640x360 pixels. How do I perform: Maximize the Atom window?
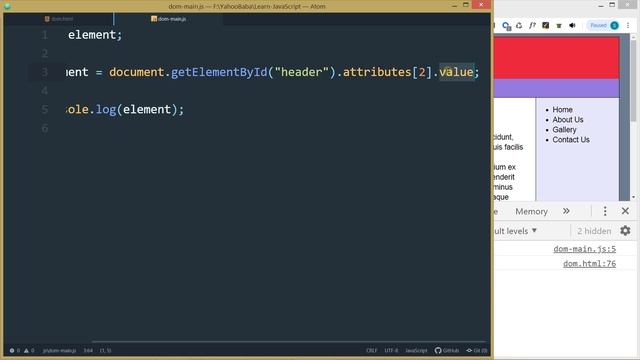466,5
